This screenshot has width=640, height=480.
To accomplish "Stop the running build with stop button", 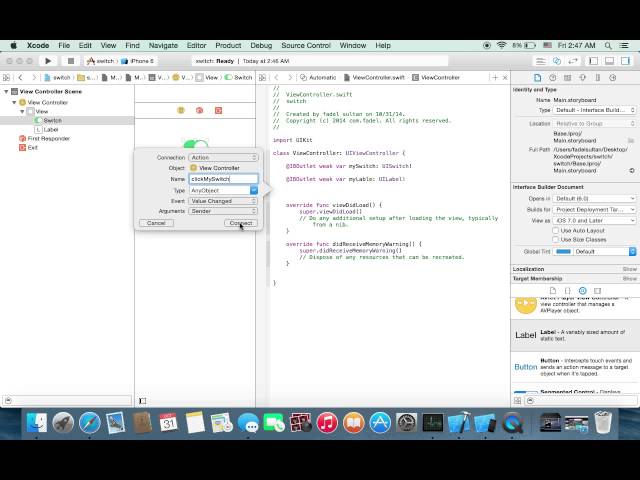I will (71, 61).
